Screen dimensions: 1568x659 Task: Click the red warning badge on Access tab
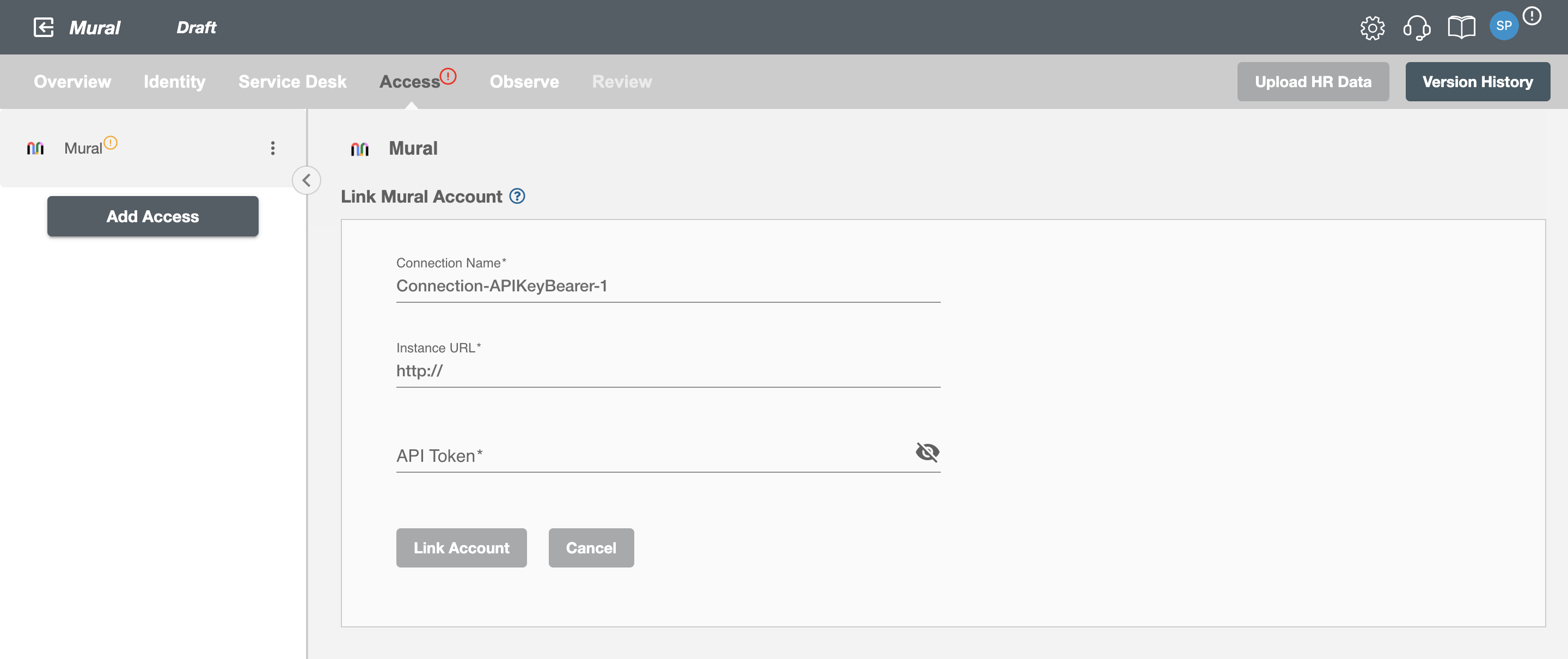point(448,76)
